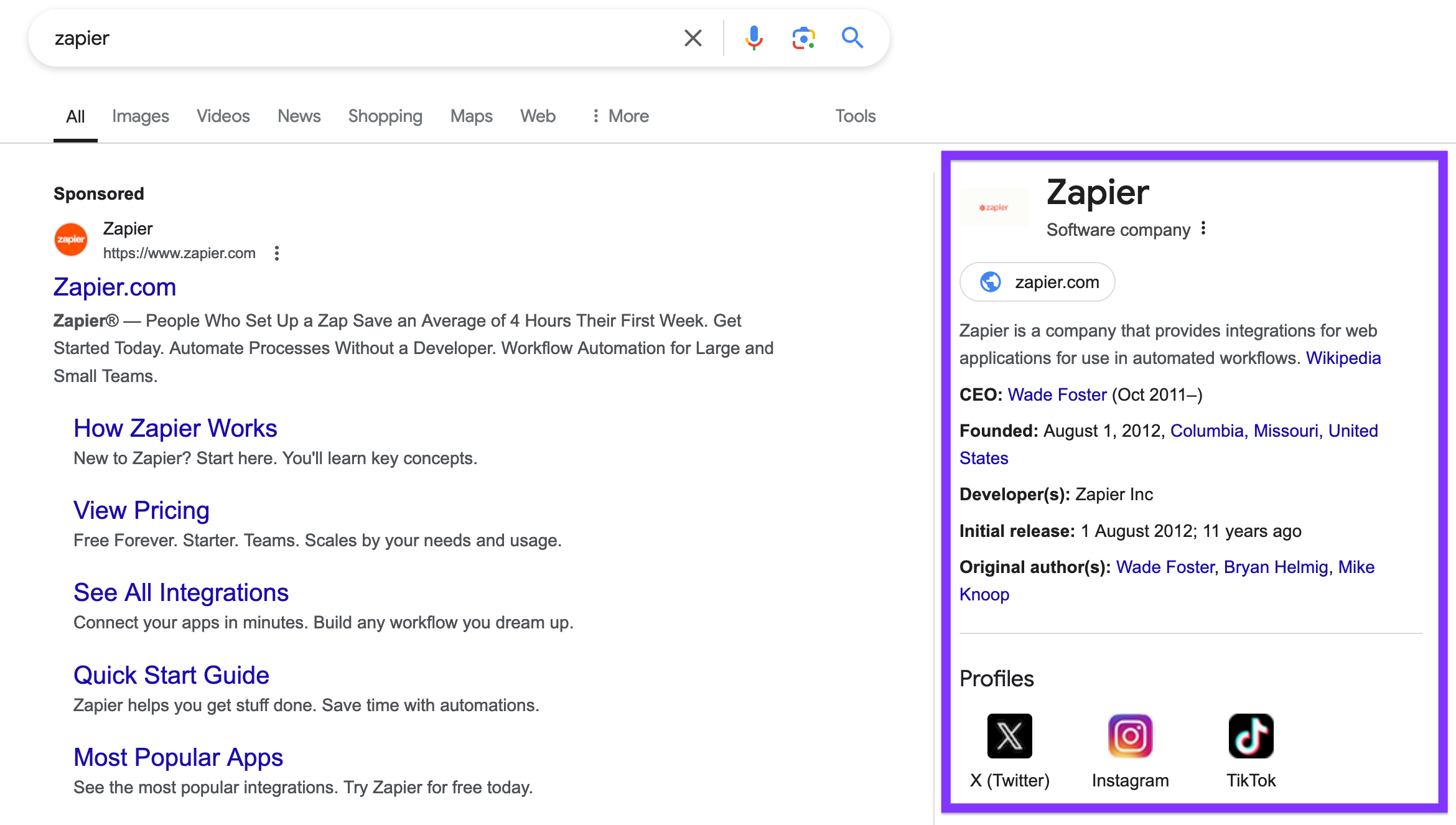Image resolution: width=1456 pixels, height=825 pixels.
Task: Click the Wade Foster CEO link
Action: click(x=1057, y=394)
